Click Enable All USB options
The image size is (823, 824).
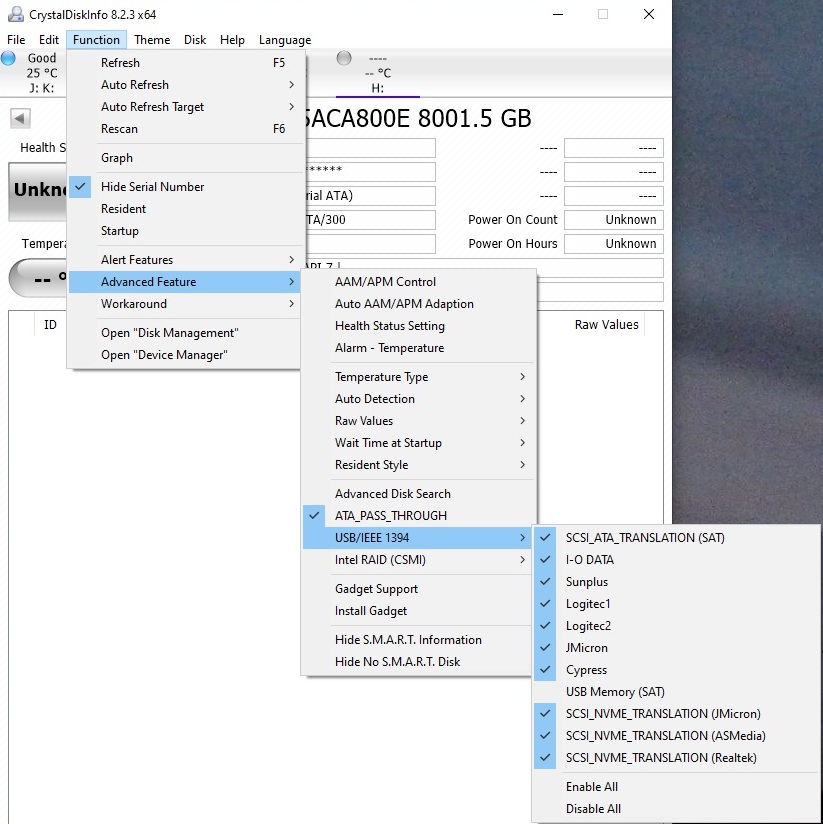(676, 787)
